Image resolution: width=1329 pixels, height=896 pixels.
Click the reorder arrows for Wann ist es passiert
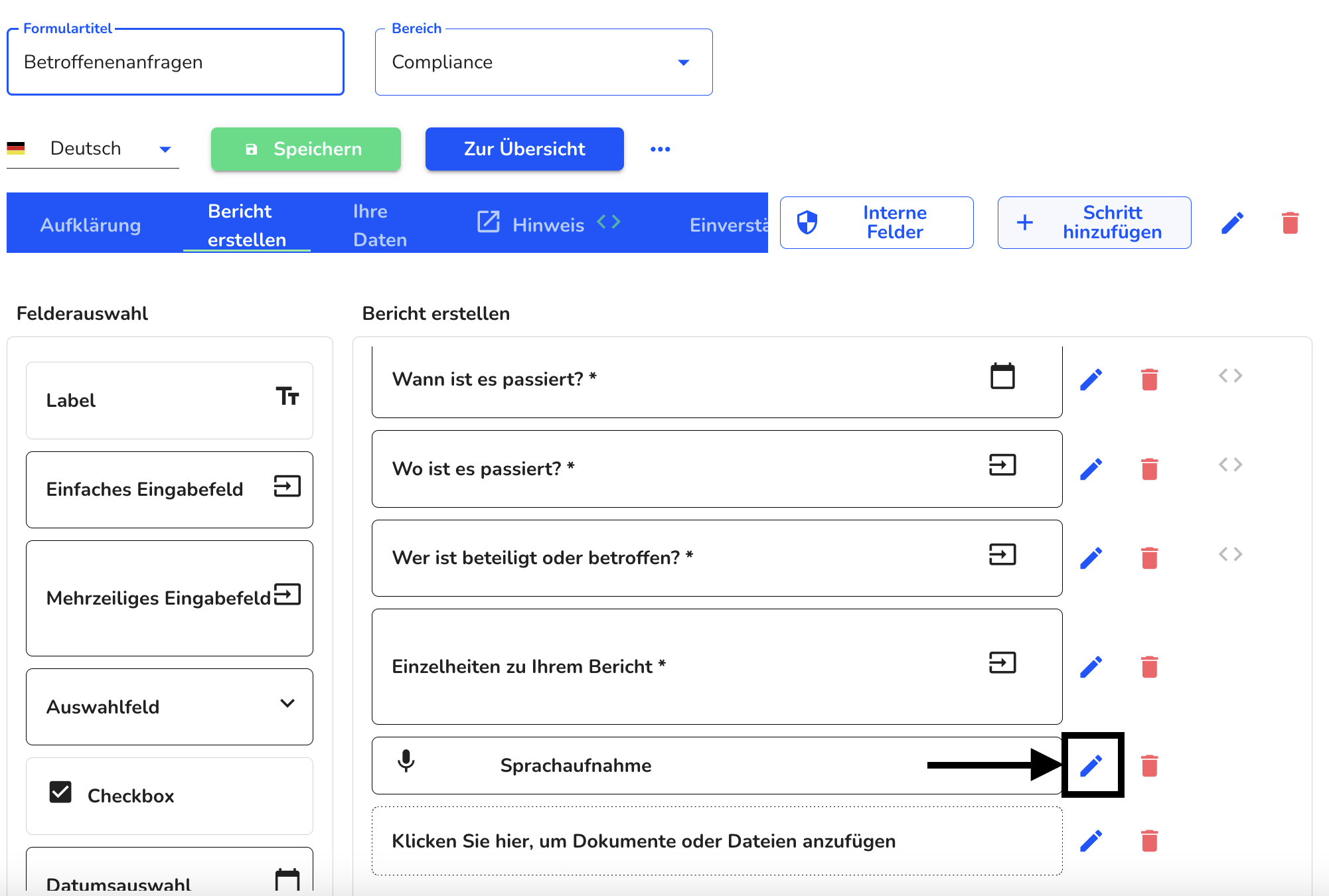[x=1231, y=378]
